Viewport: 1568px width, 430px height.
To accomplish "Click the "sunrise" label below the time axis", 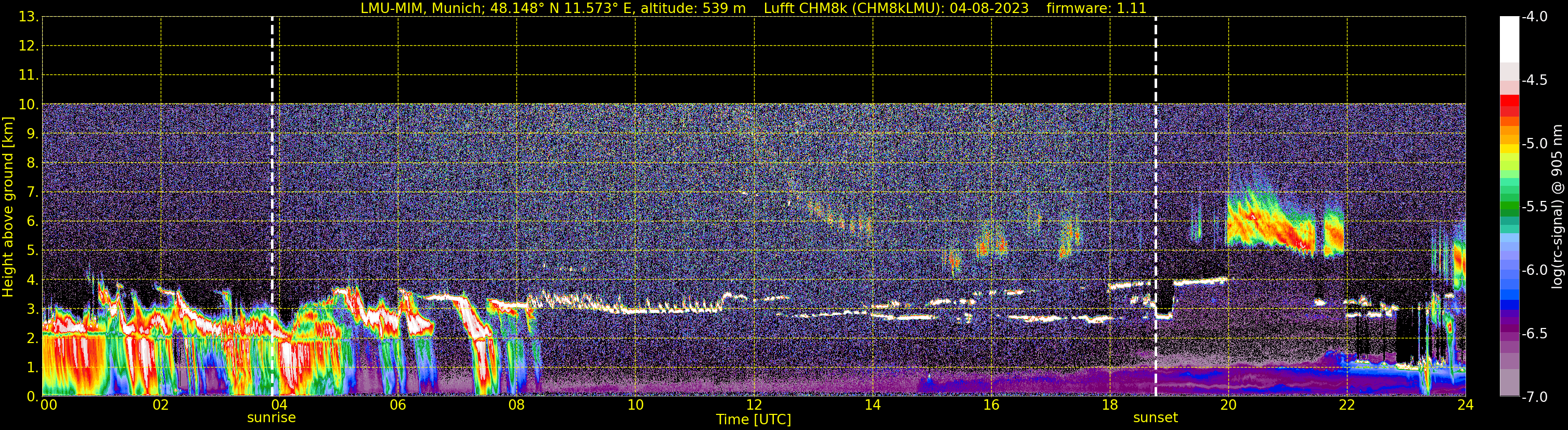I will (x=271, y=418).
